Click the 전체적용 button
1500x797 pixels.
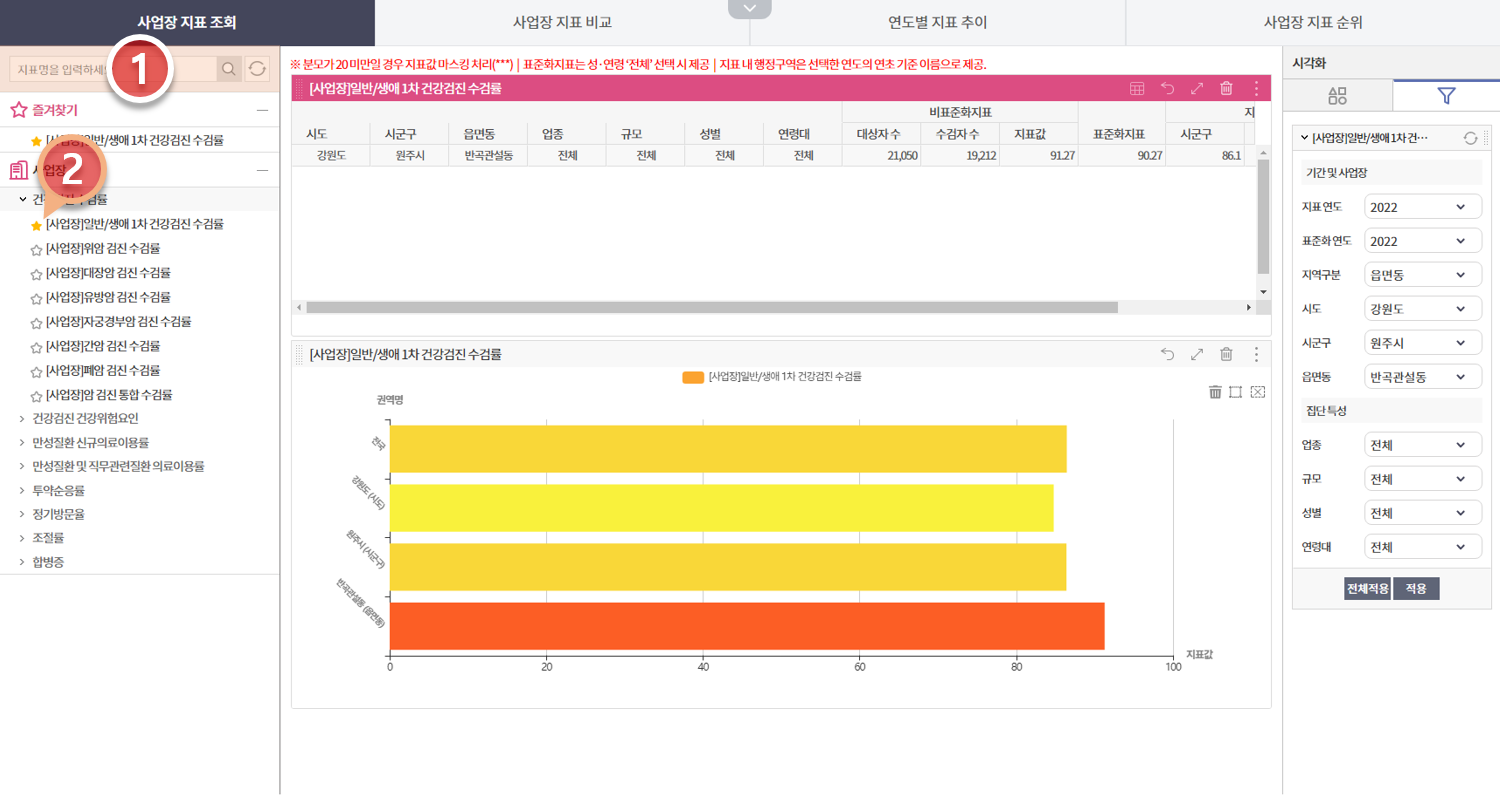pos(1367,589)
